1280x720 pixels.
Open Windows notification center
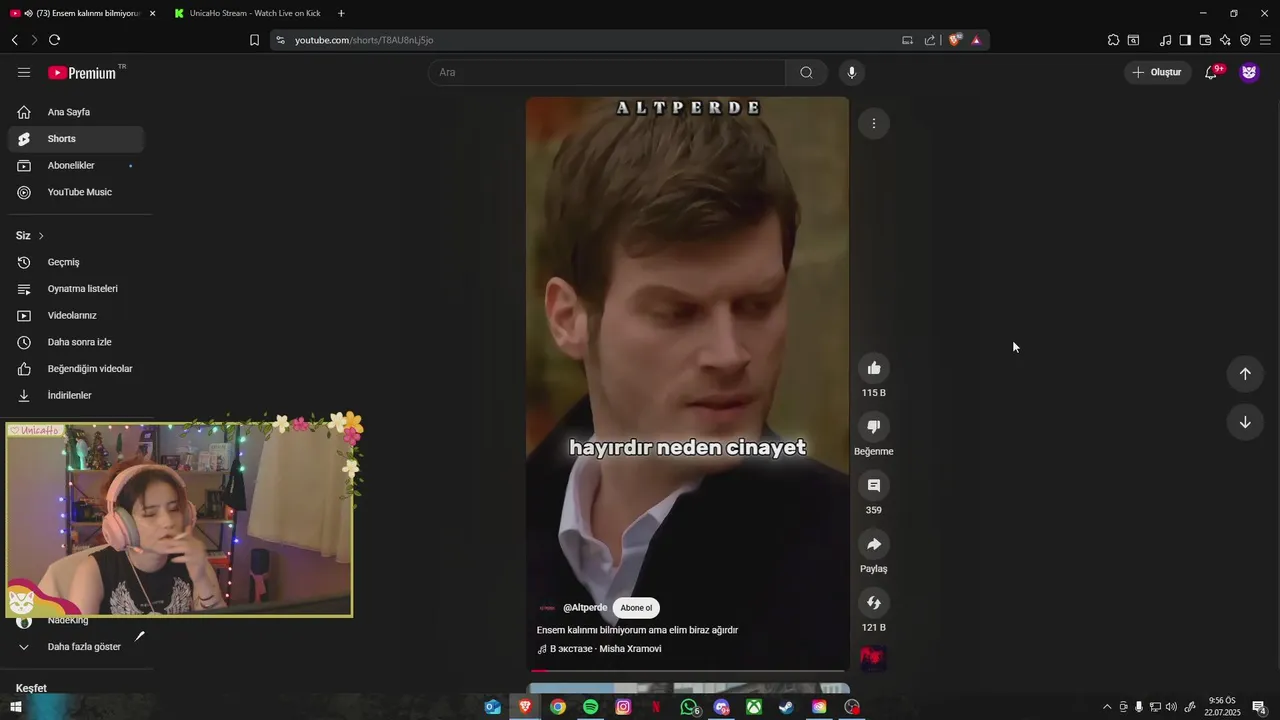(1259, 707)
